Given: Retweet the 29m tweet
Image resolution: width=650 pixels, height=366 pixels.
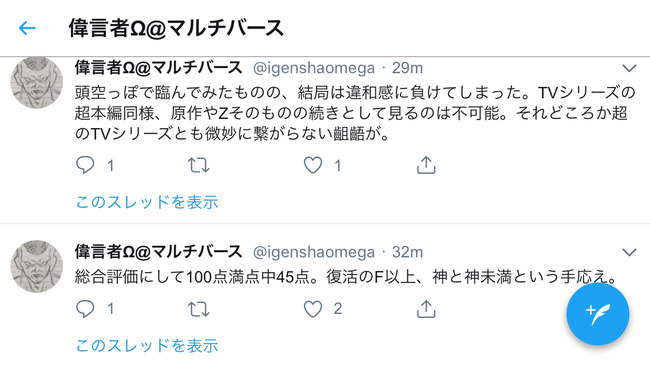Looking at the screenshot, I should tap(198, 165).
